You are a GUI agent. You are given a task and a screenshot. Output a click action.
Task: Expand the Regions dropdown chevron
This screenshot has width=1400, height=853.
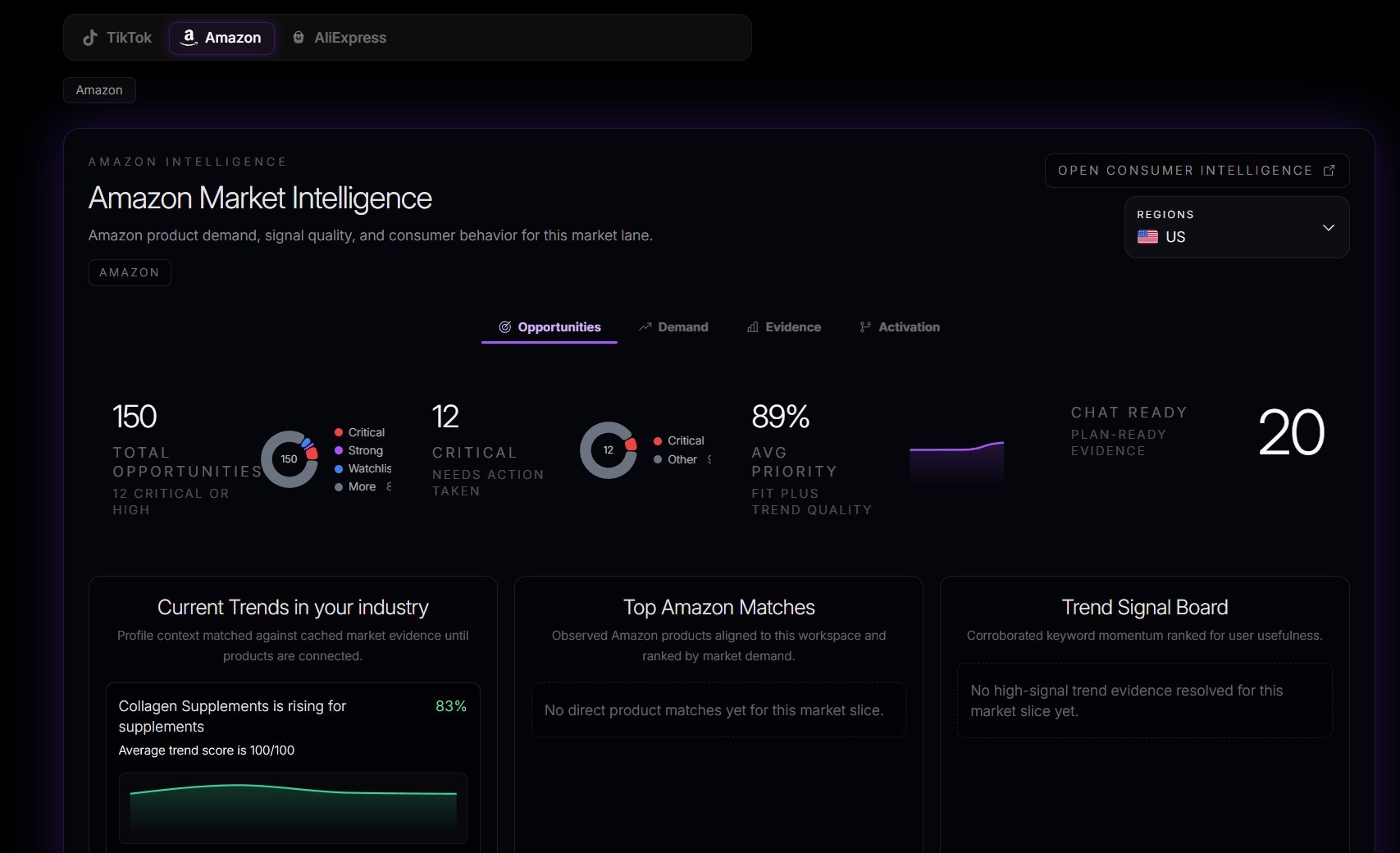[x=1329, y=227]
